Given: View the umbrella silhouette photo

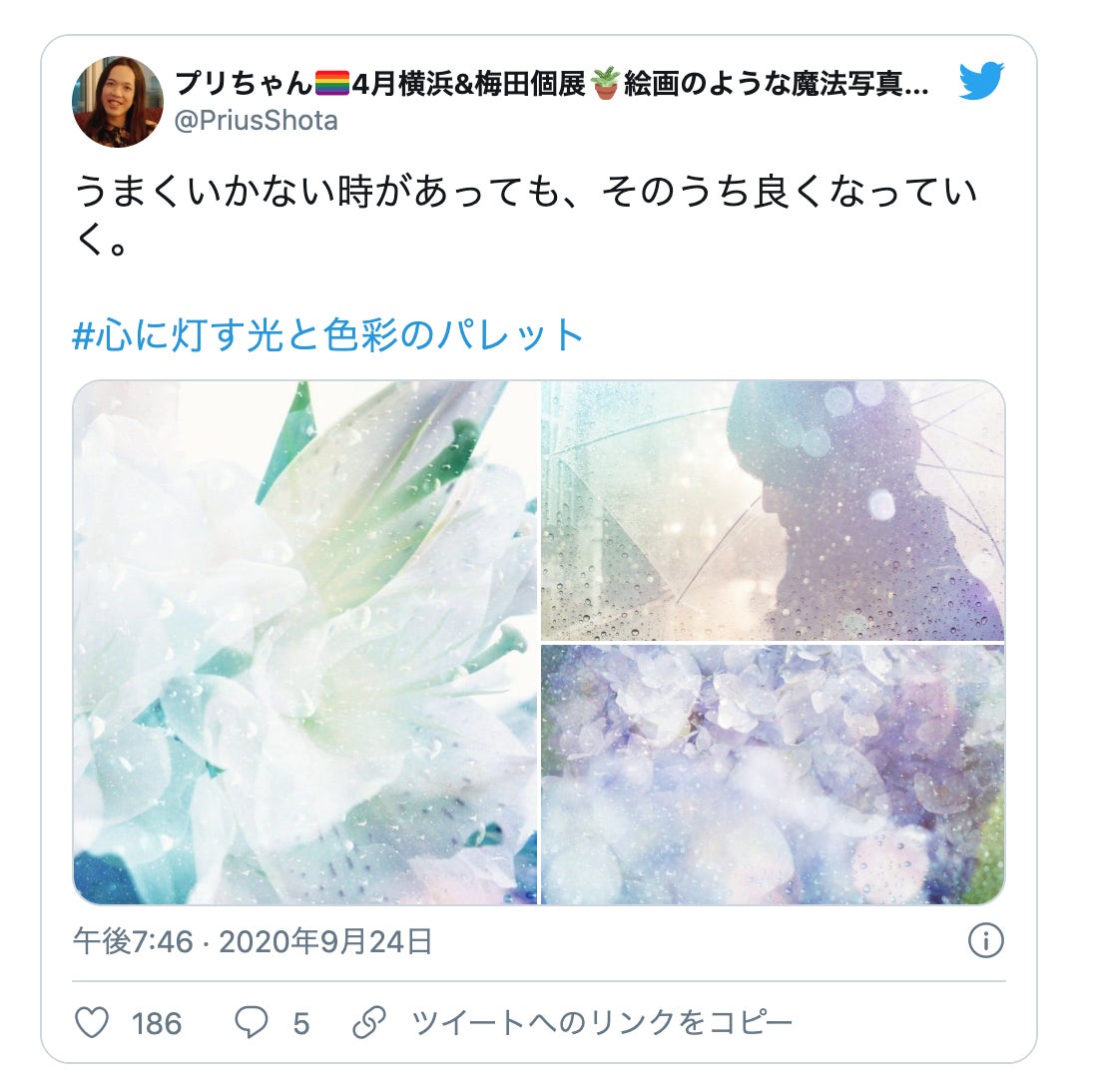Looking at the screenshot, I should tap(773, 510).
